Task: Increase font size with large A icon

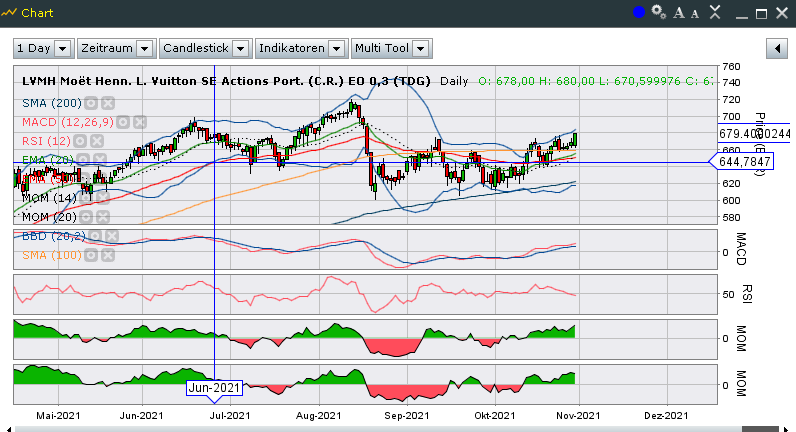Action: pos(679,13)
